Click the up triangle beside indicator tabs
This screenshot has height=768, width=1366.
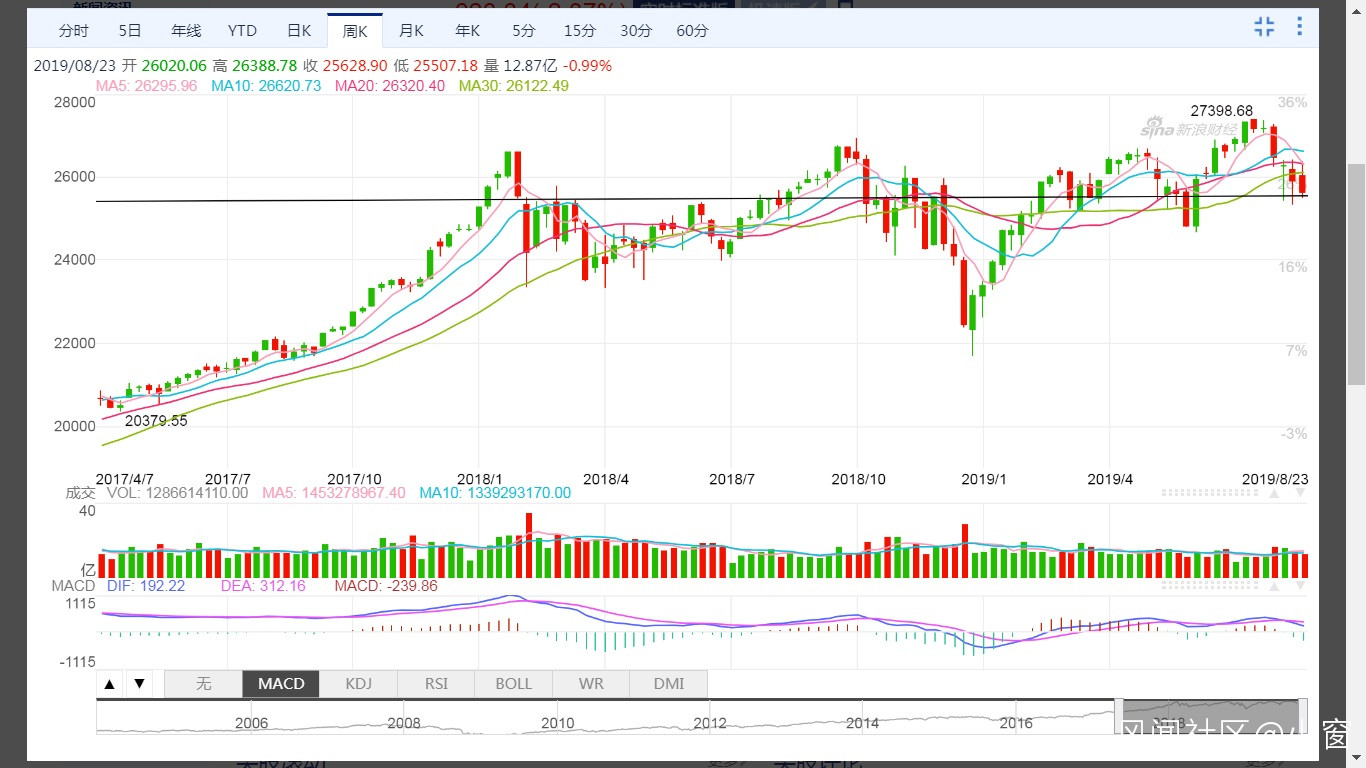click(111, 684)
